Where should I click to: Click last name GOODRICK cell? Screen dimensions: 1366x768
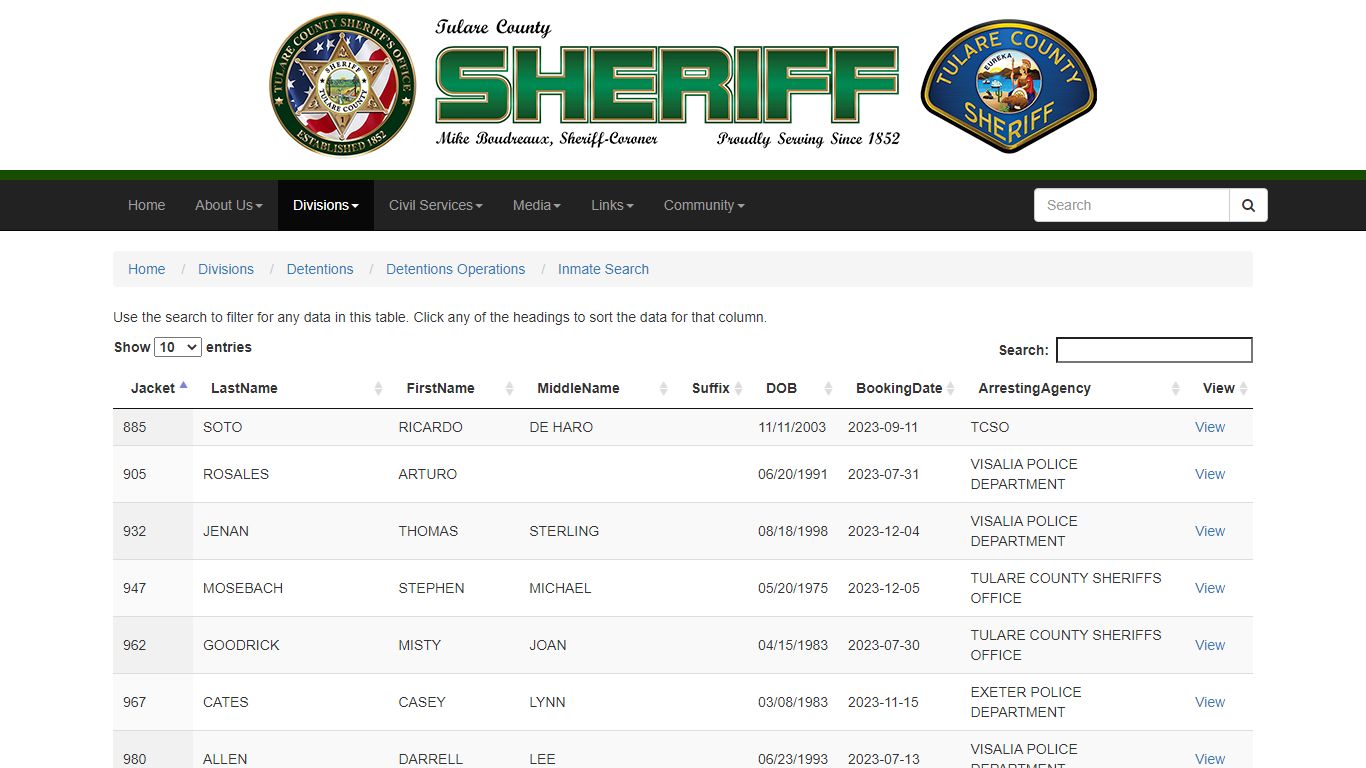[291, 645]
